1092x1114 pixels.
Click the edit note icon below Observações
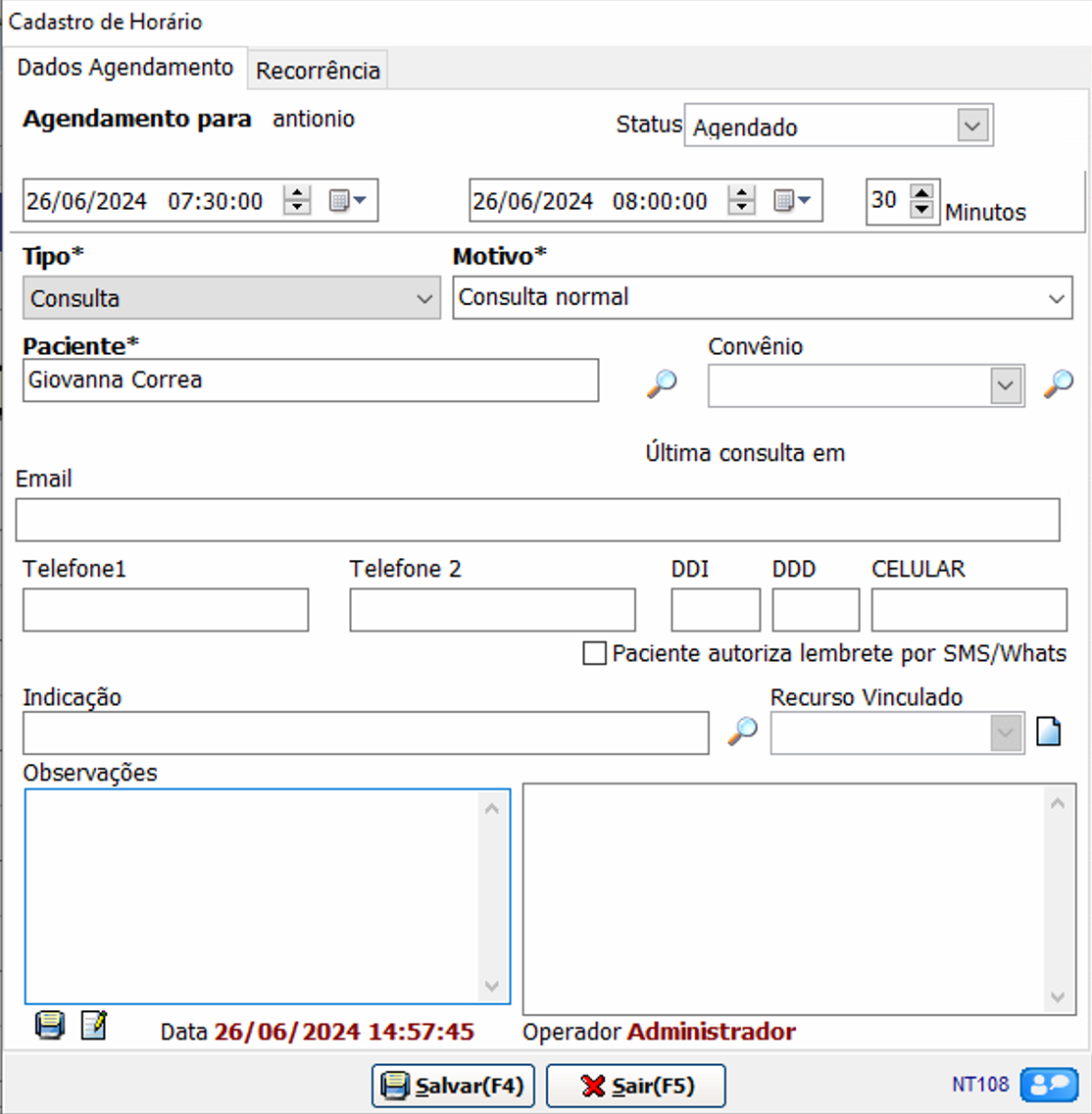[x=93, y=1026]
